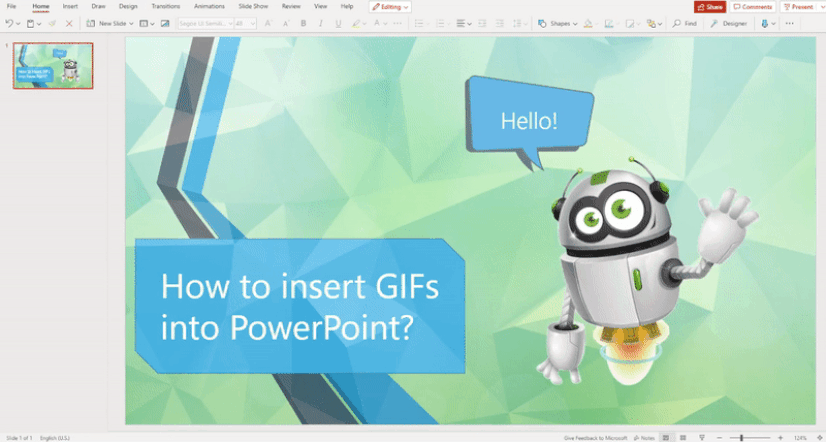Open the Editing mode dropdown
The height and width of the screenshot is (442, 826).
click(390, 6)
